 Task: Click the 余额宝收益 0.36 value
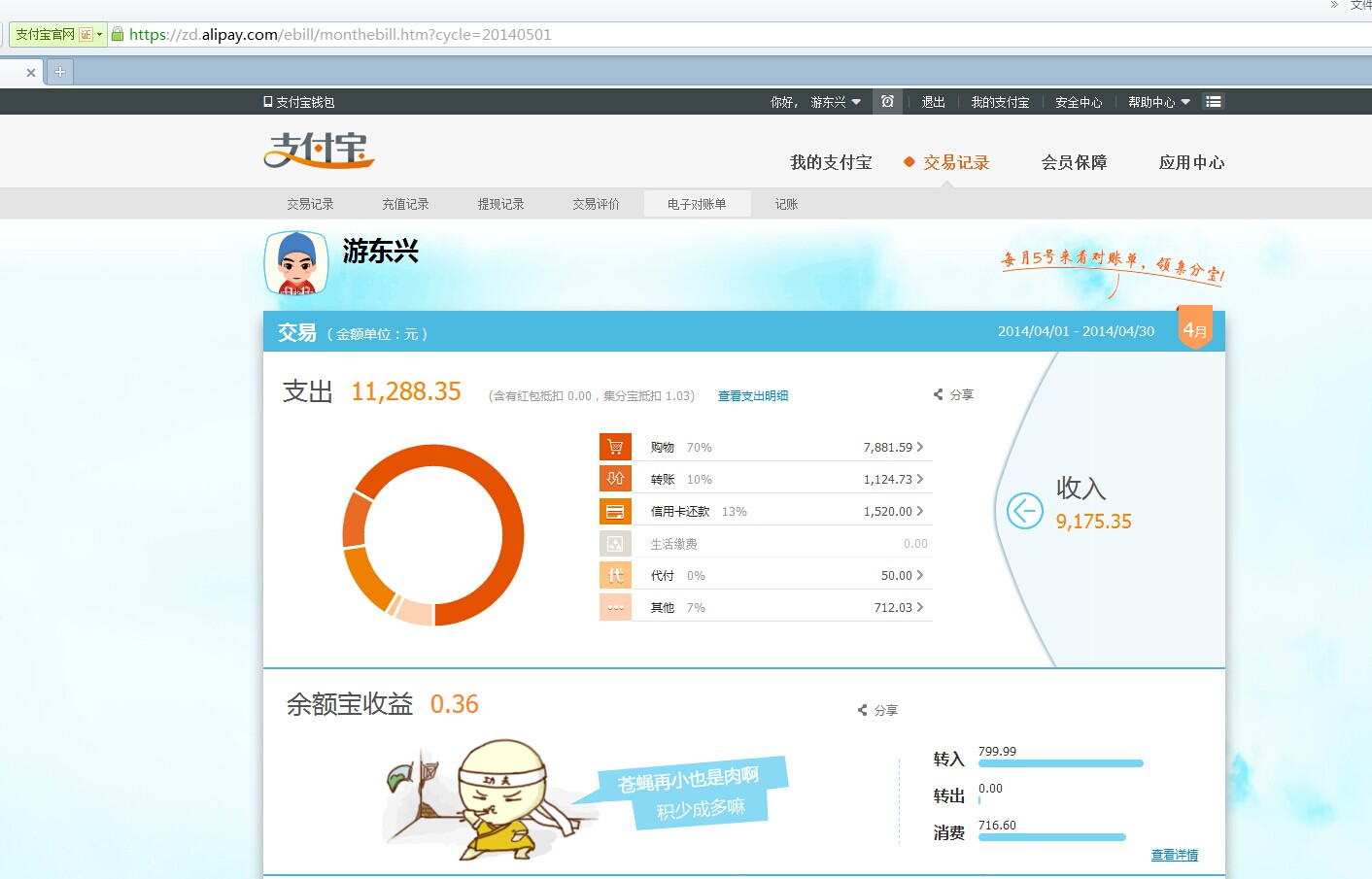[x=455, y=704]
